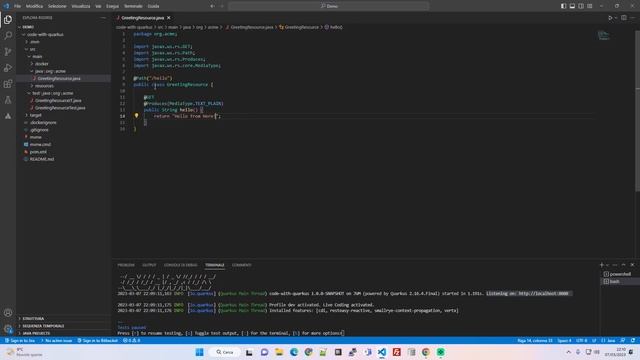Open GreetingResourceTest.java in explorer

coord(60,108)
